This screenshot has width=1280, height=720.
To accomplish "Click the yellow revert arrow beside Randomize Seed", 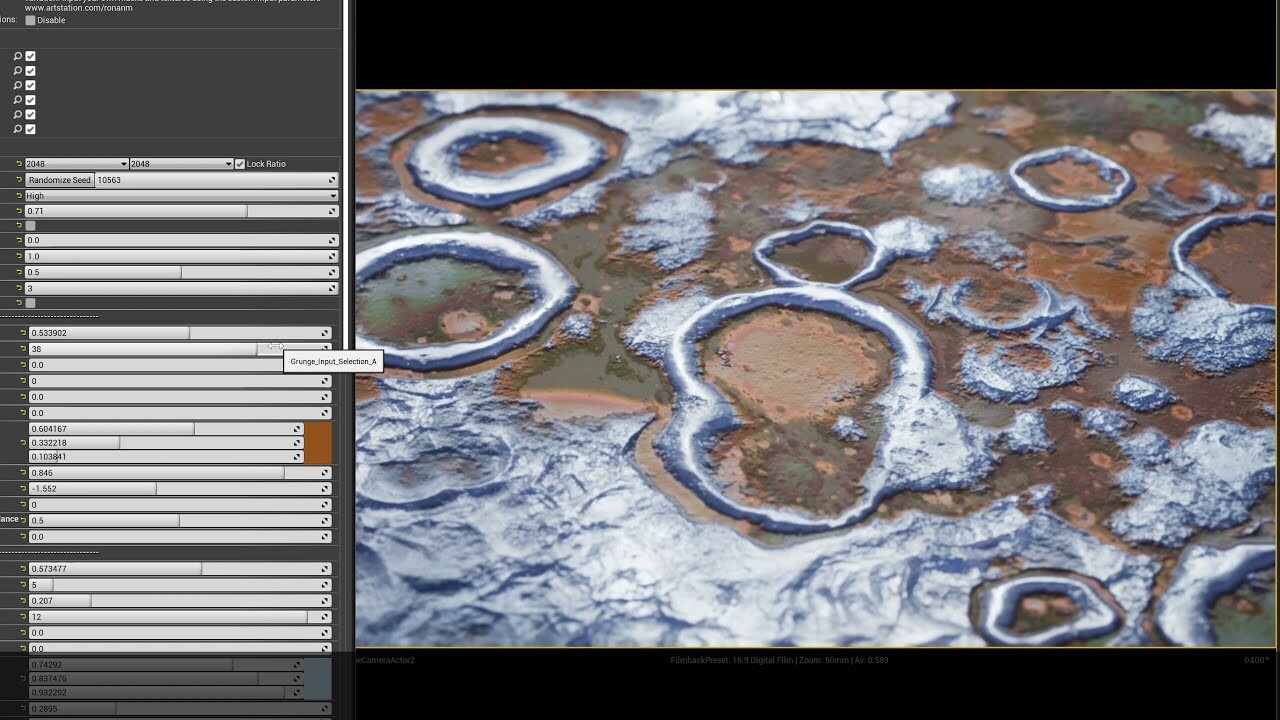I will coord(20,180).
